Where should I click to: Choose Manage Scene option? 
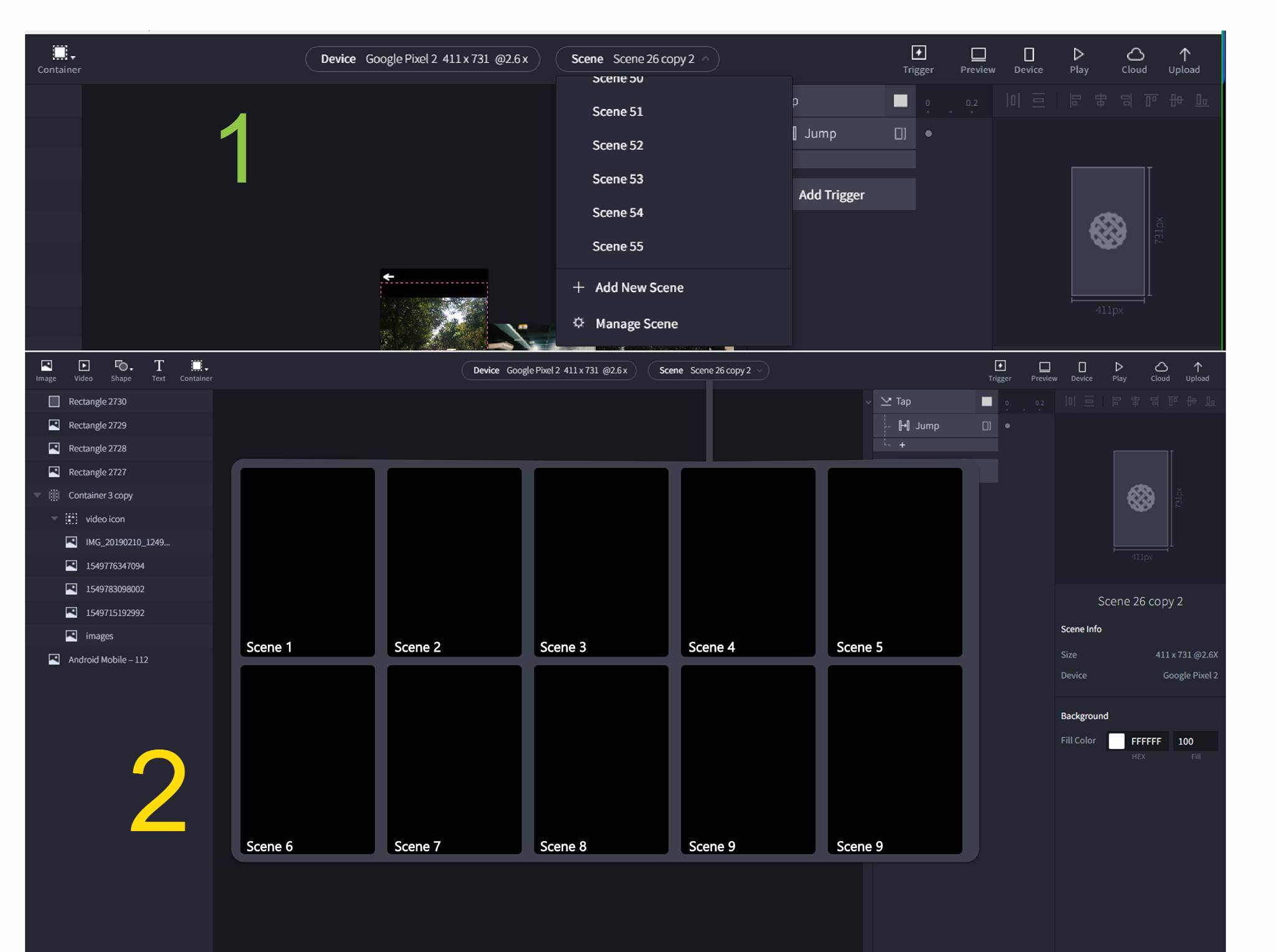[x=674, y=323]
